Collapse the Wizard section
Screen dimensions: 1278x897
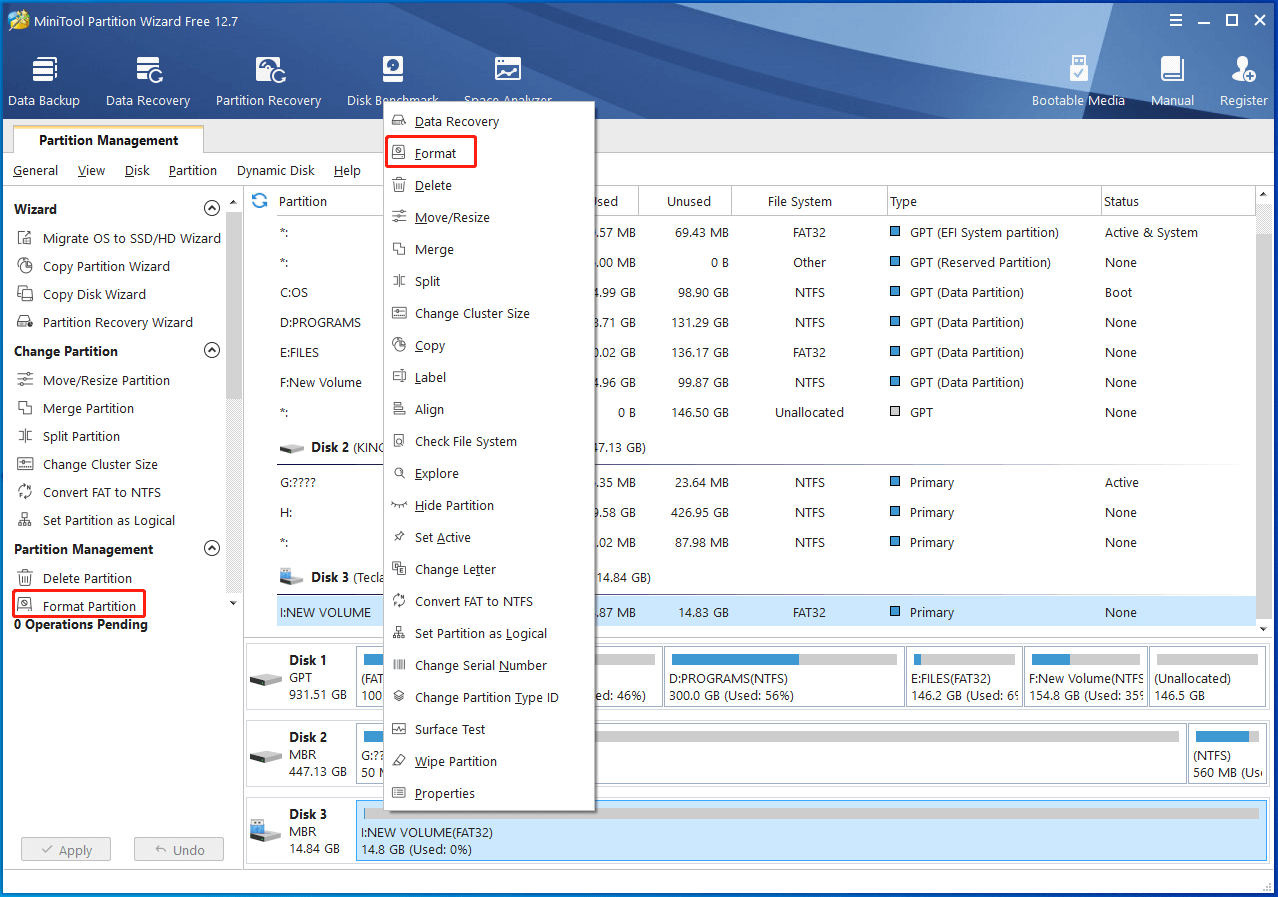pyautogui.click(x=211, y=209)
